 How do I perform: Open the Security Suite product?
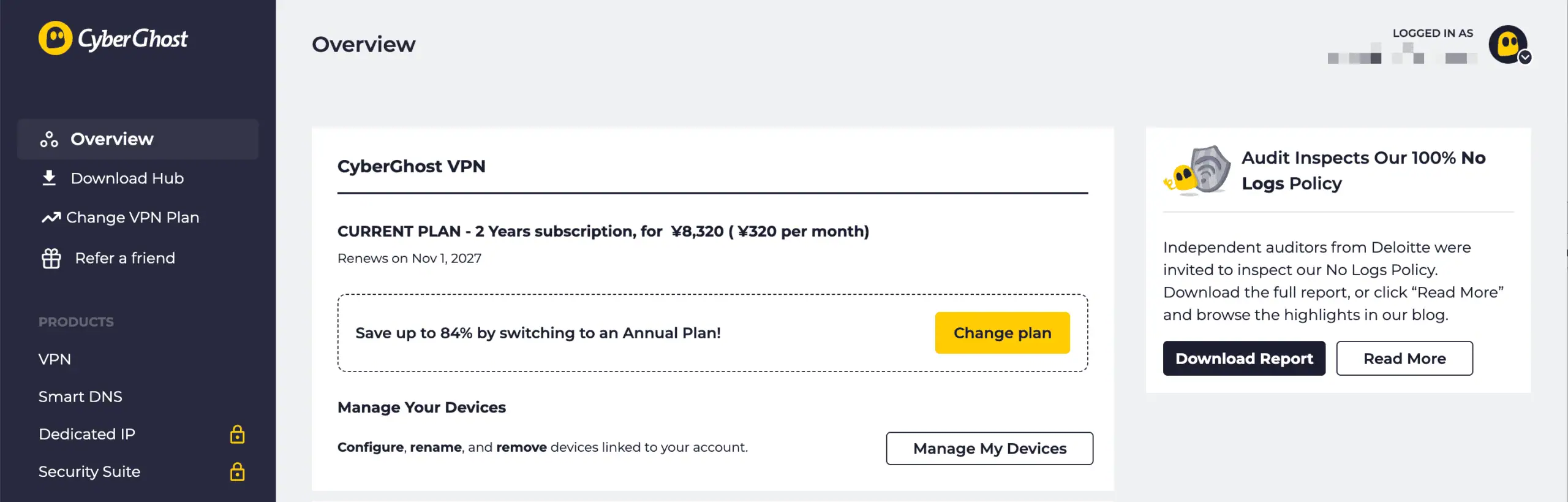pyautogui.click(x=89, y=471)
